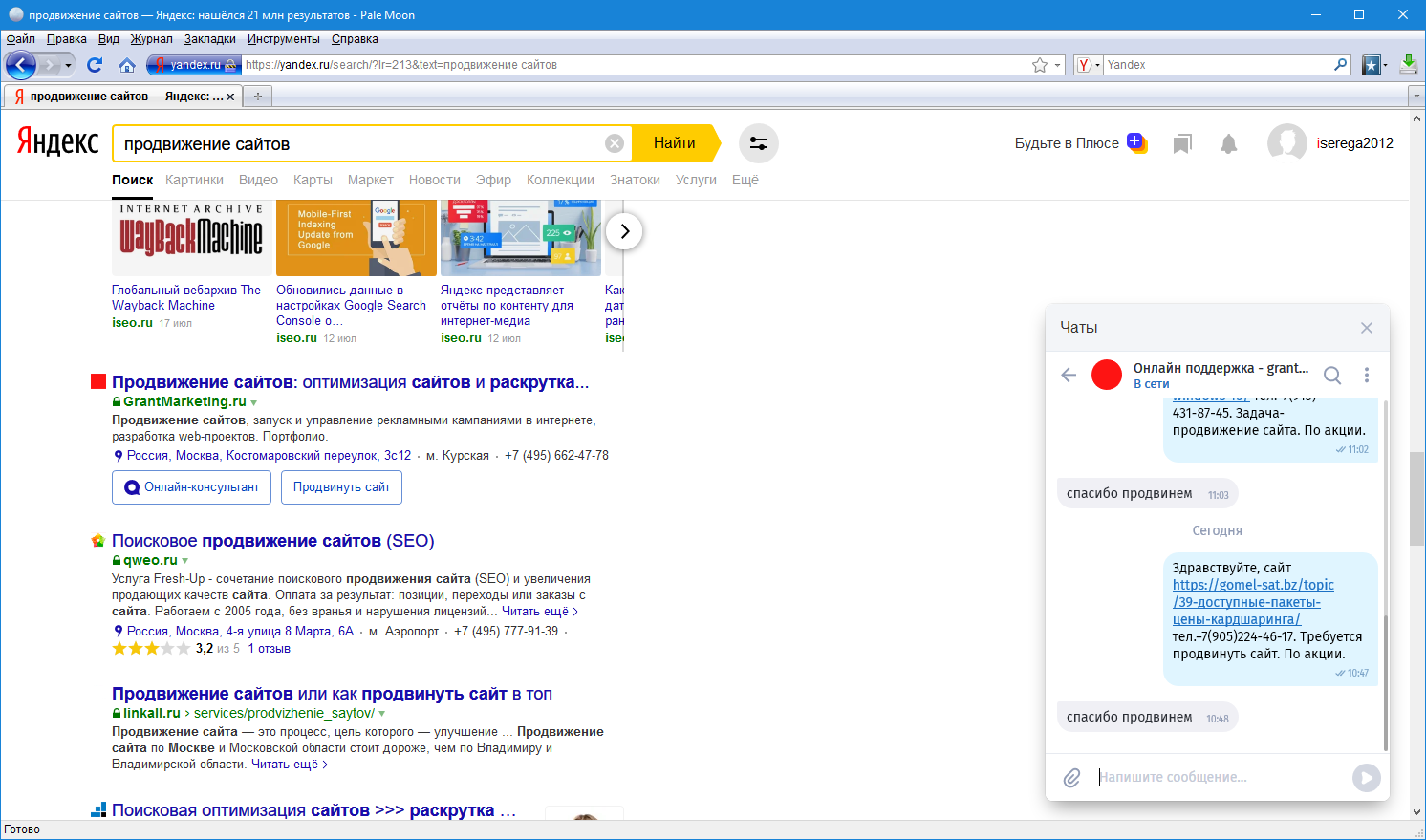Click the browser URL address field

point(636,65)
